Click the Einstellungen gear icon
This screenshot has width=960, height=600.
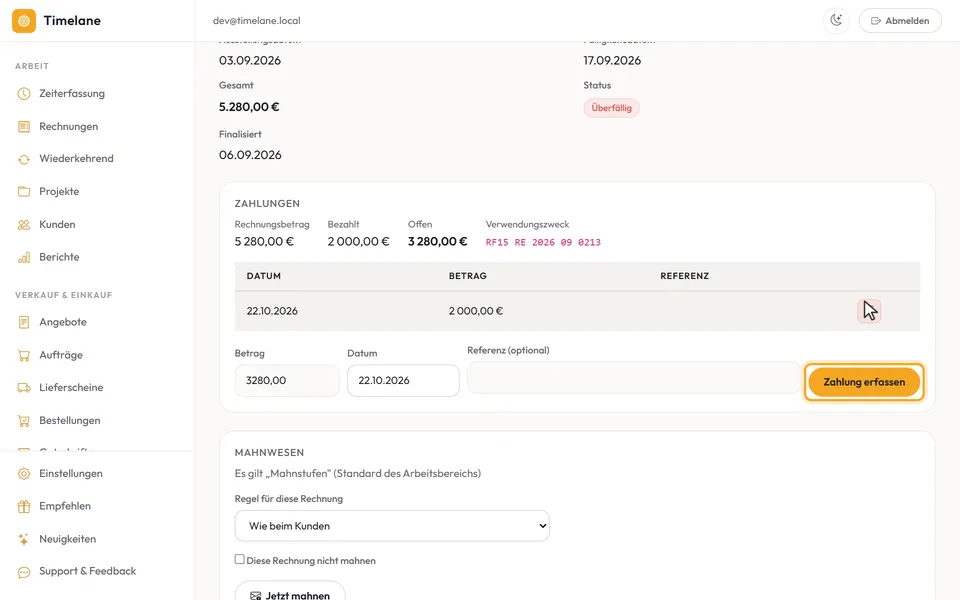pos(24,474)
